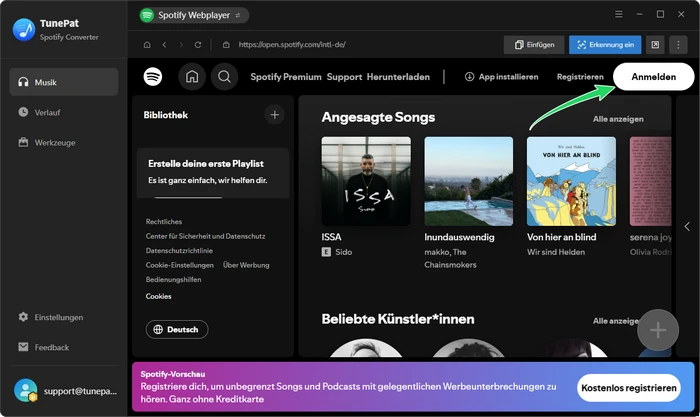Go to browser home page icon
Image resolution: width=700 pixels, height=417 pixels.
[x=147, y=45]
